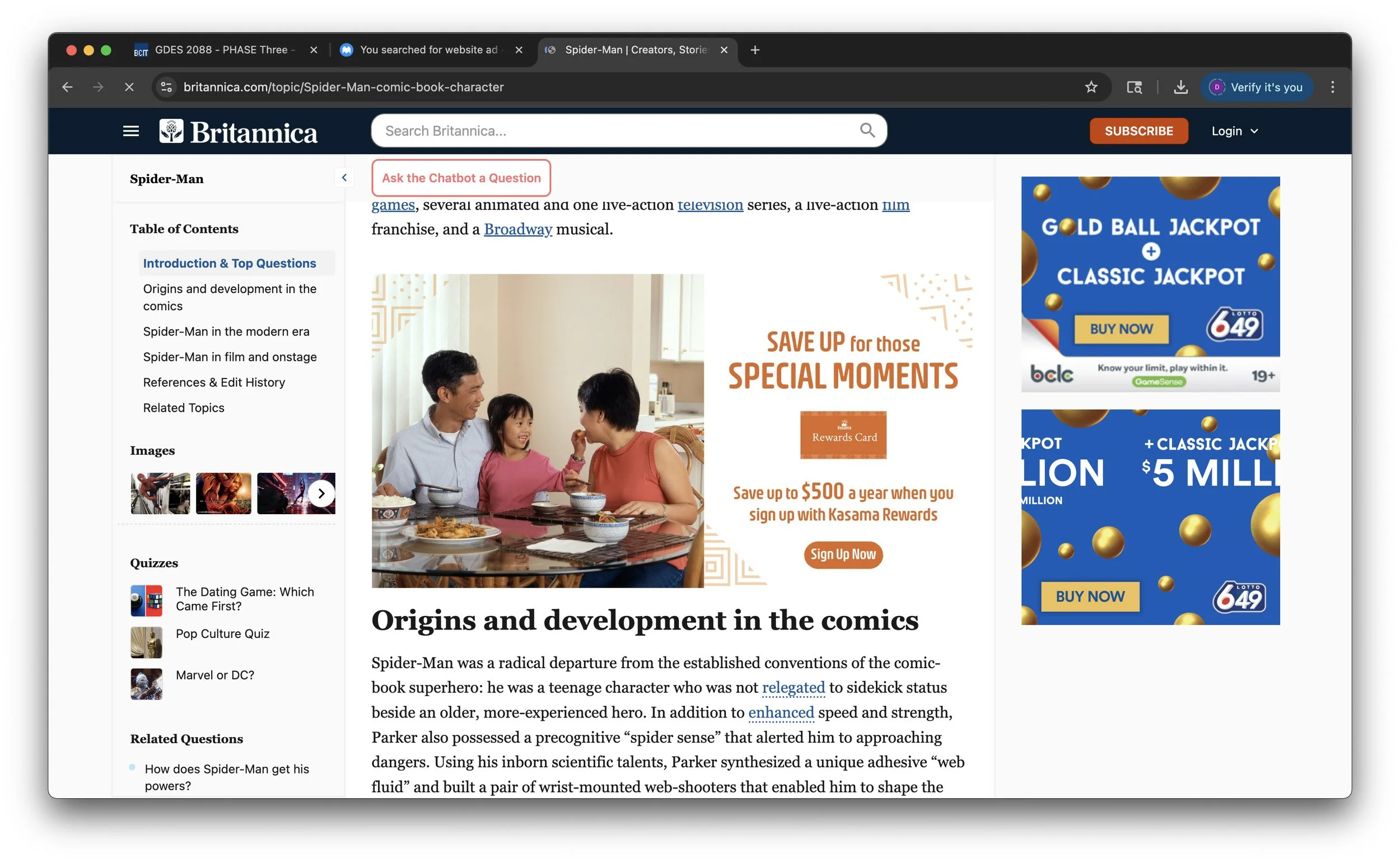This screenshot has height=862, width=1400.
Task: Open the Chrome three-dot menu
Action: coord(1332,87)
